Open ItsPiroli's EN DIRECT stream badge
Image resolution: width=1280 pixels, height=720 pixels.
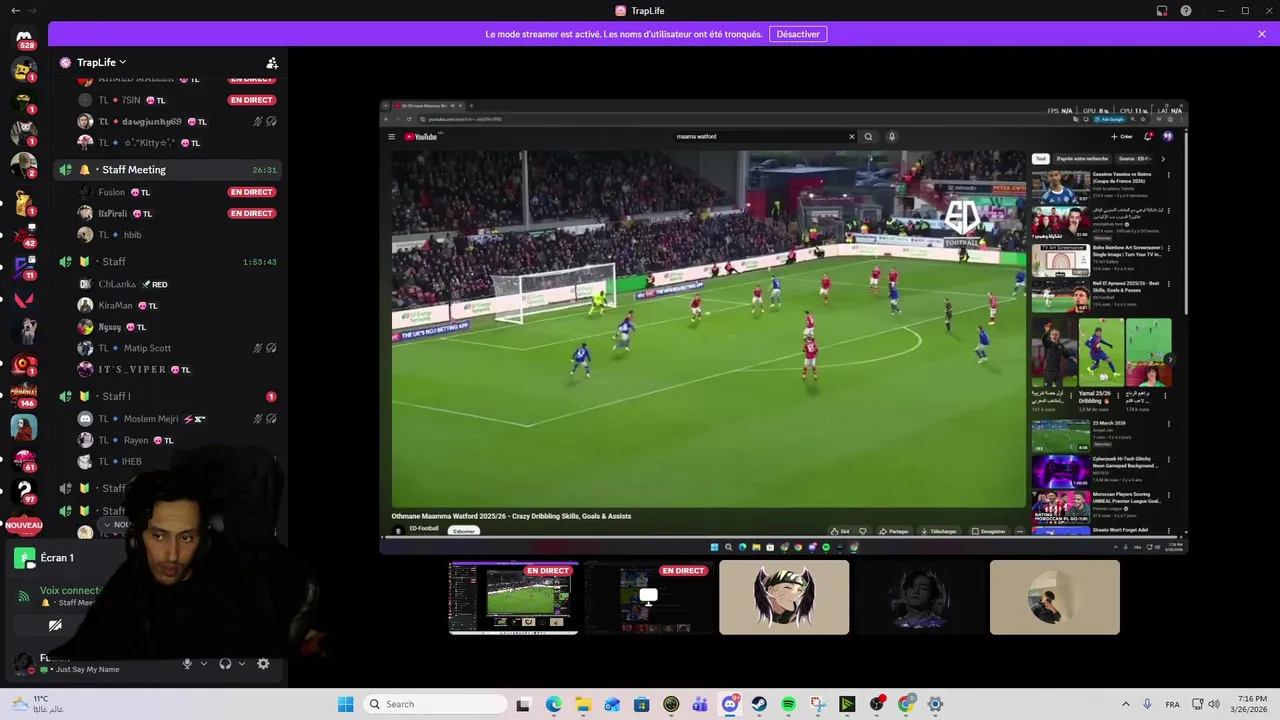(x=251, y=213)
